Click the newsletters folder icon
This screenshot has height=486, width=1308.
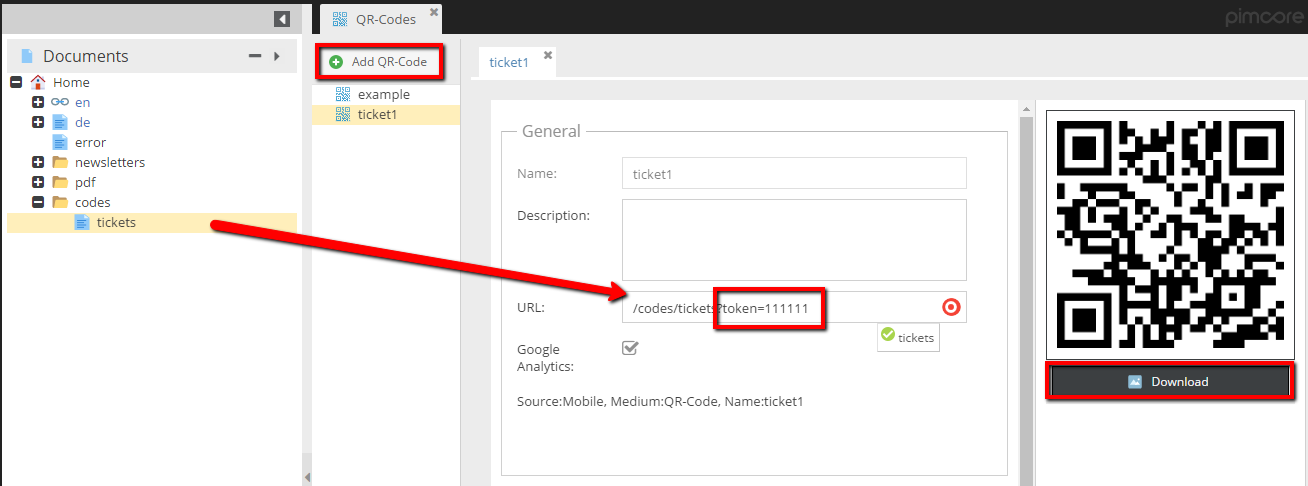tap(60, 163)
